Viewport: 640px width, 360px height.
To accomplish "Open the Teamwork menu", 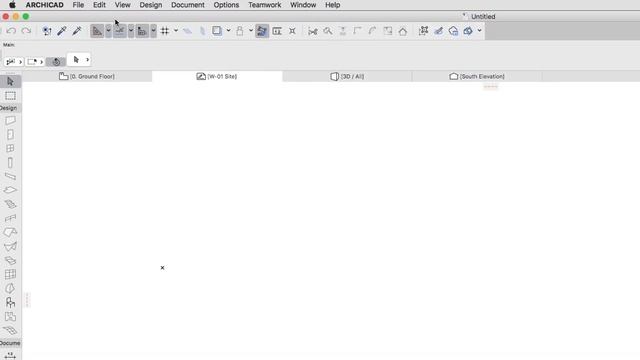I will [x=264, y=5].
